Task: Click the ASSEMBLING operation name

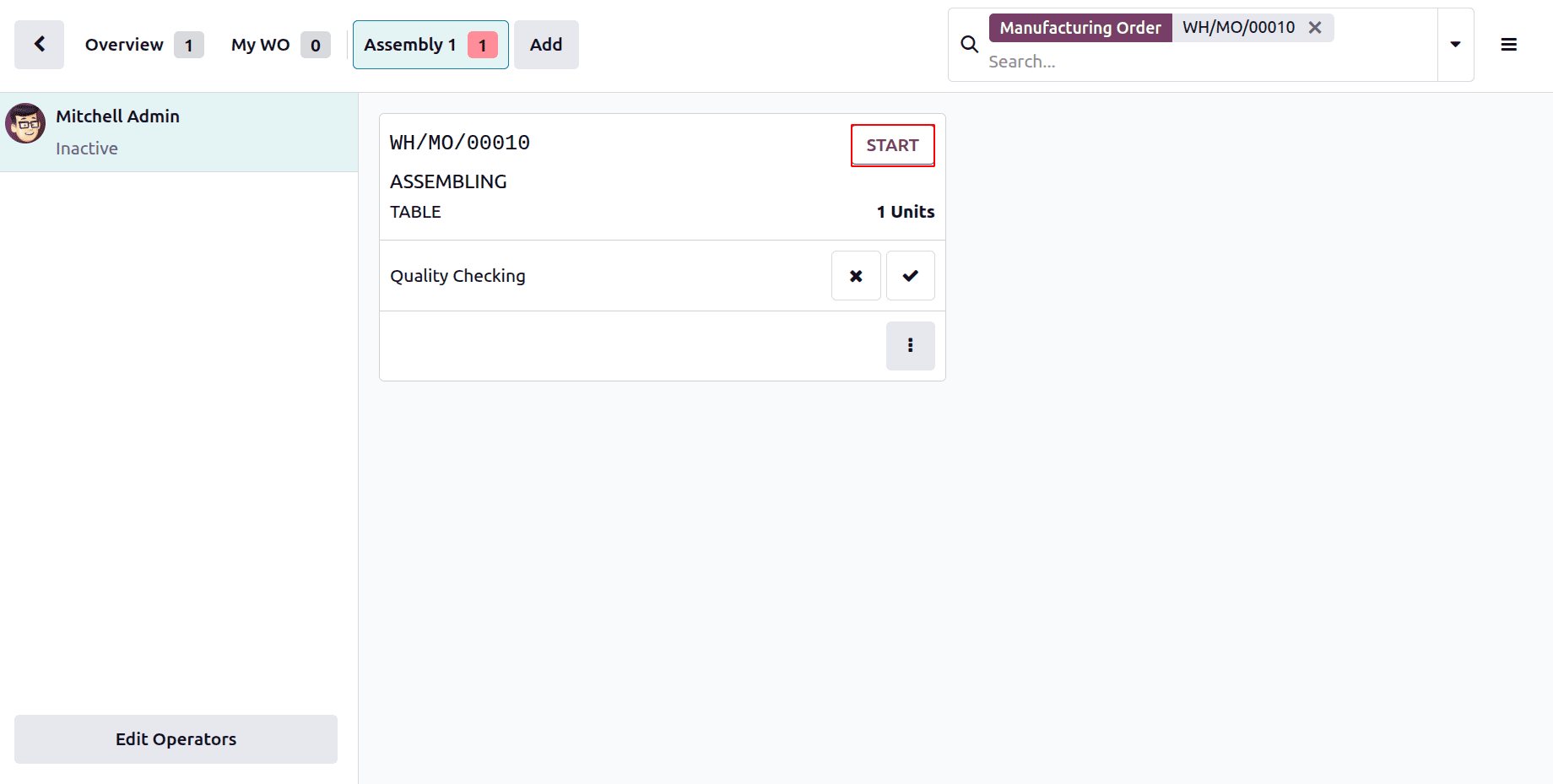Action: [448, 181]
